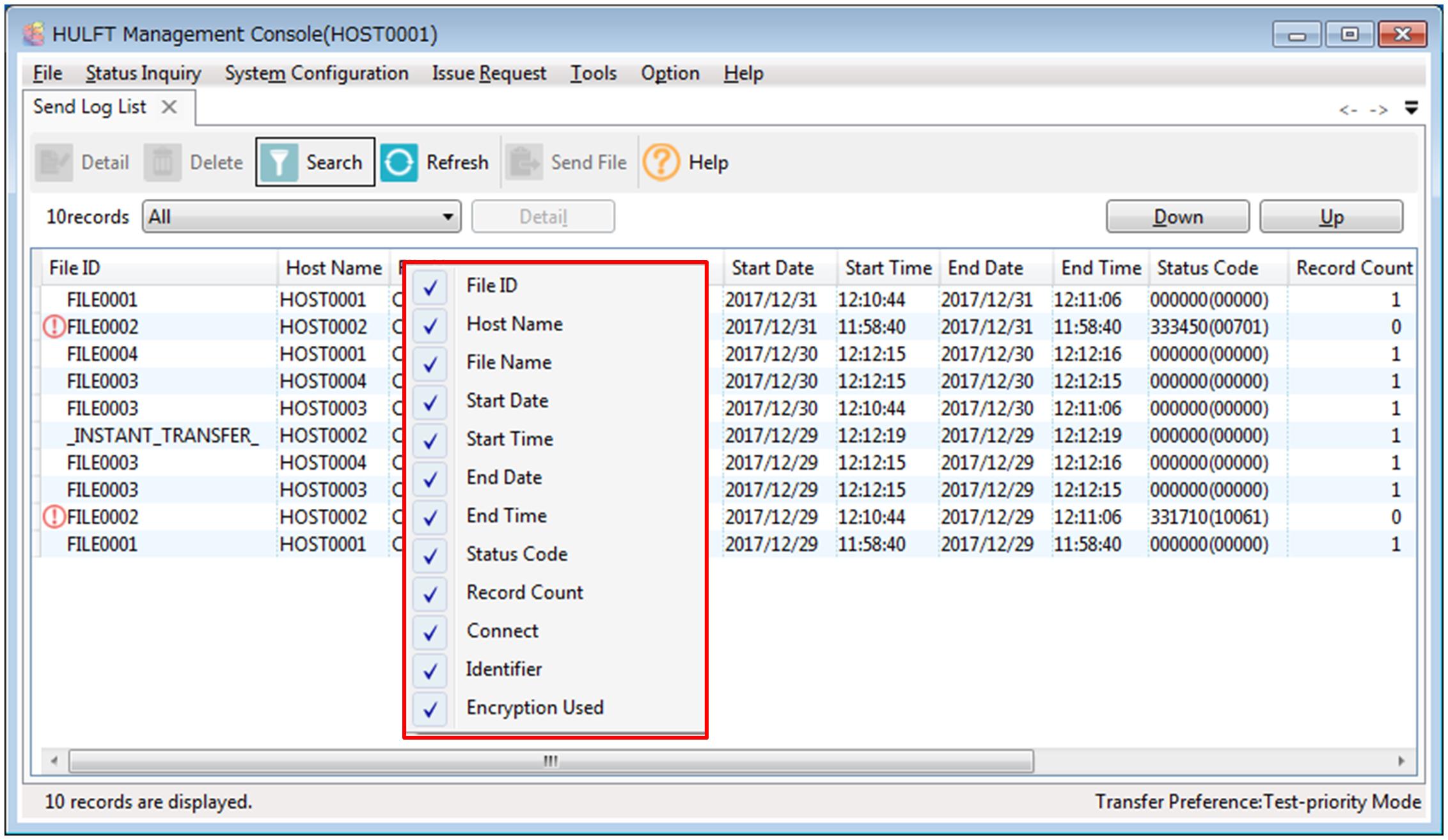Screen dimensions: 1448x840
Task: Sort by Start Time column header
Action: tap(888, 268)
